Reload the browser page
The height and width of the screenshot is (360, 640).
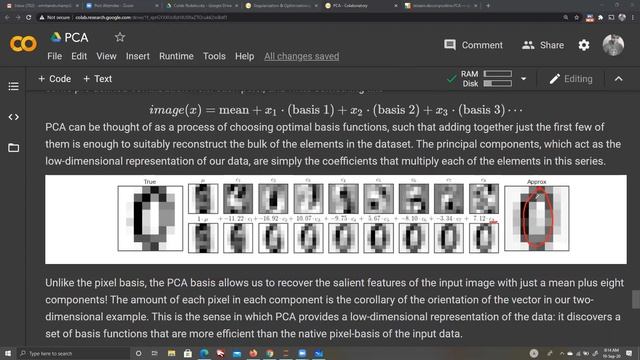[28, 18]
